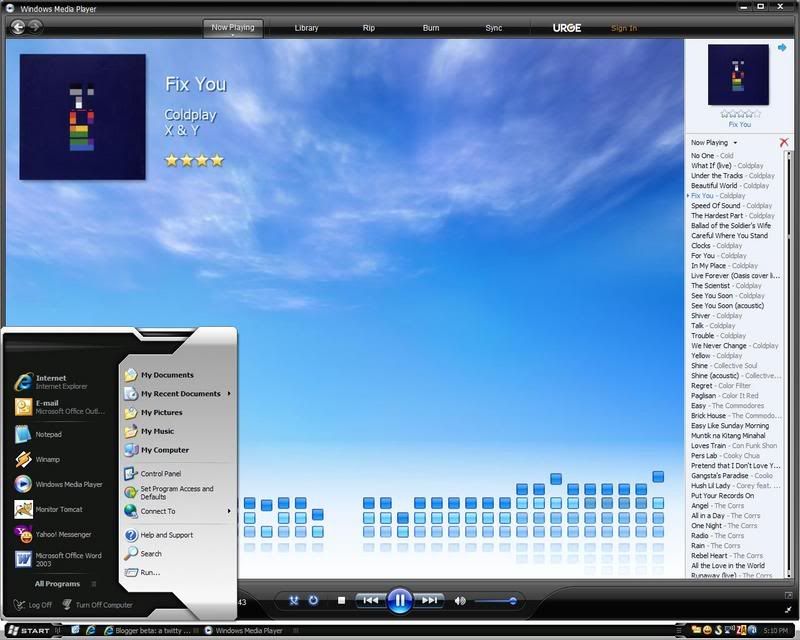The width and height of the screenshot is (800, 640).
Task: Open the Burn tab
Action: pyautogui.click(x=431, y=28)
